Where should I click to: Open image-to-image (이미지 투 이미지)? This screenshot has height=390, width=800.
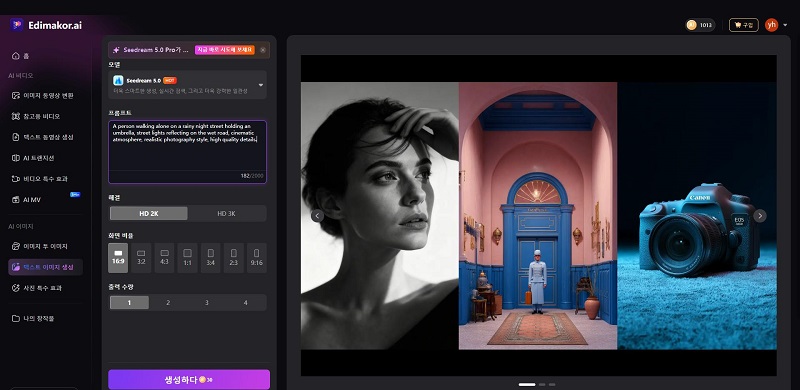[40, 247]
